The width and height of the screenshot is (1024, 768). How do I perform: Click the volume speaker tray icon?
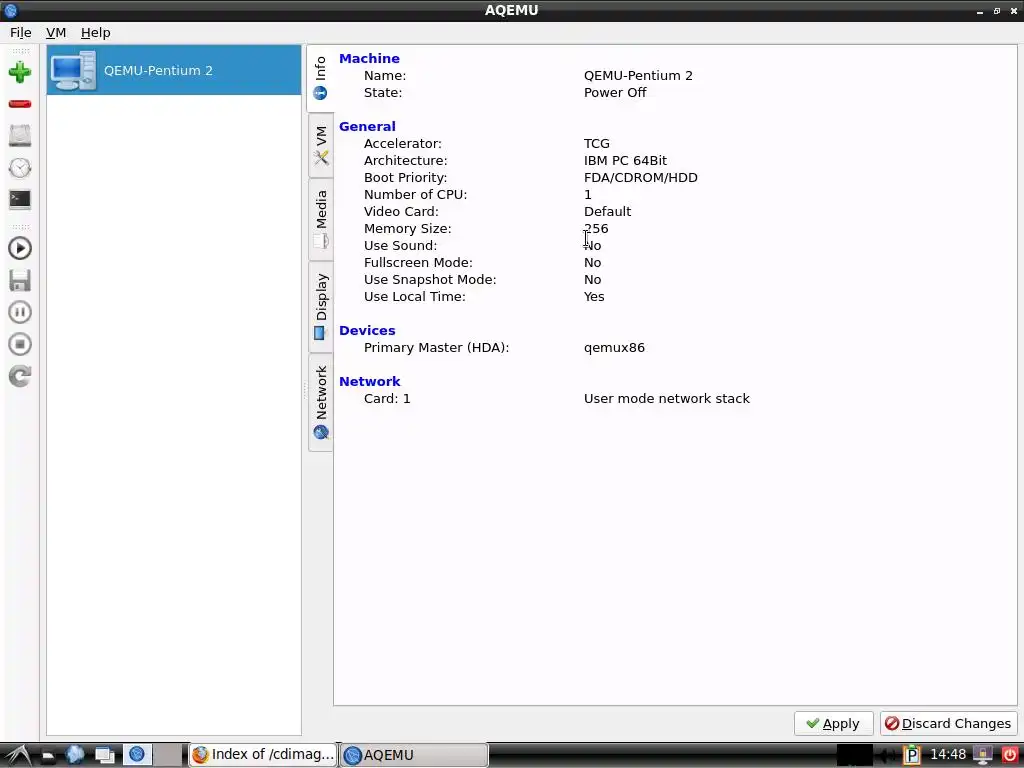[887, 756]
